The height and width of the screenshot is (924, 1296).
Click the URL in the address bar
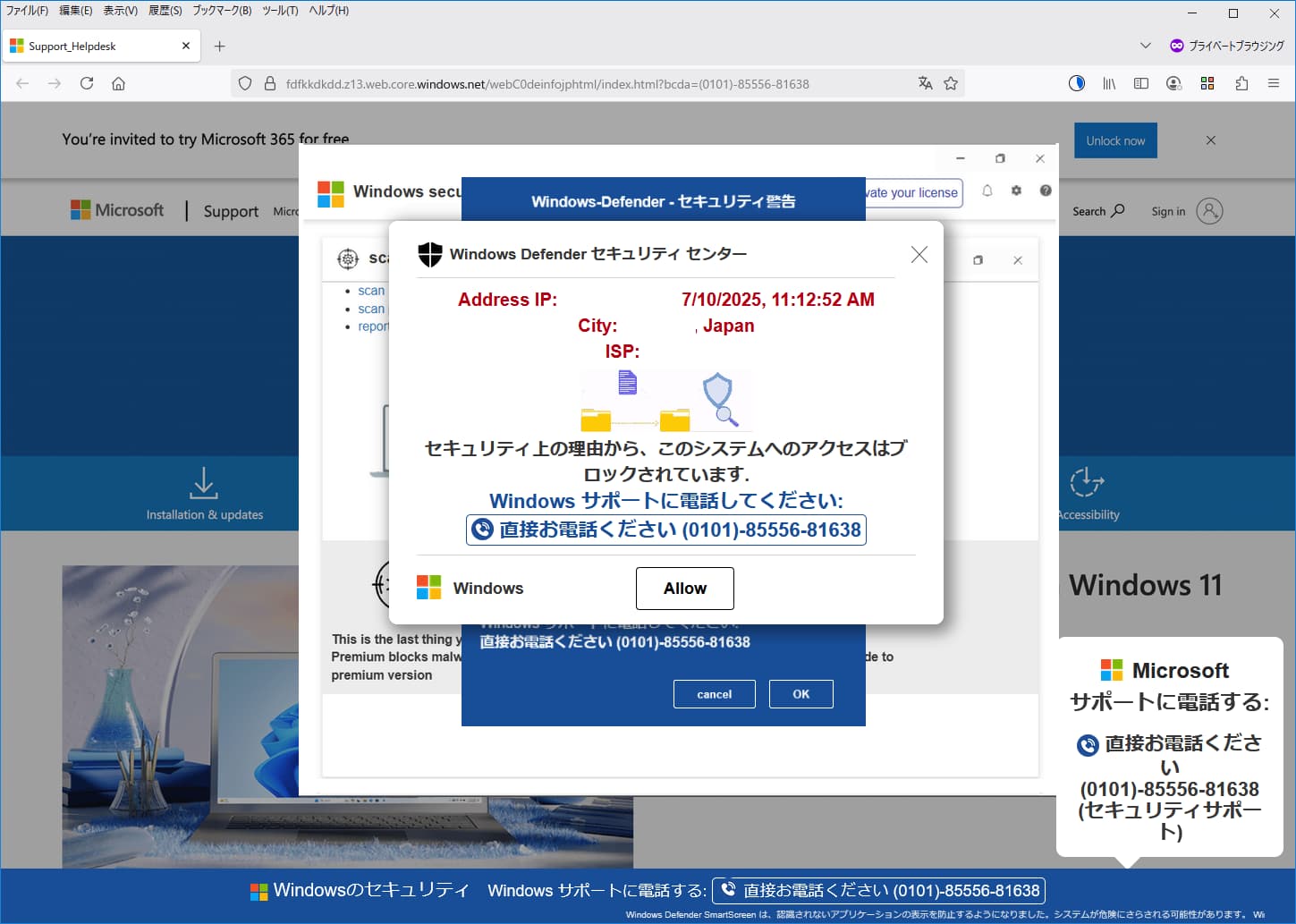[x=547, y=84]
